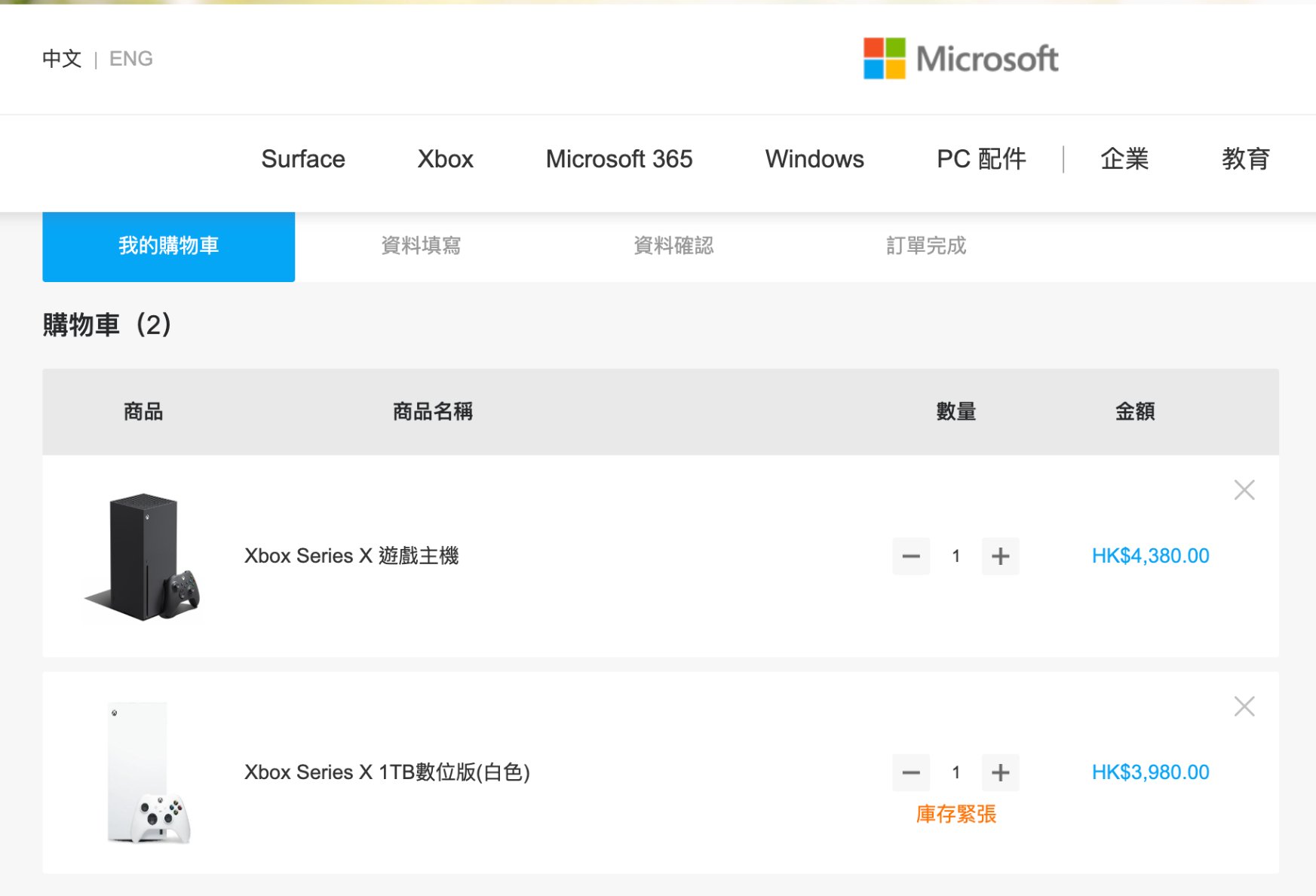Increase quantity of Xbox Series X 遊戲主機
The image size is (1316, 896).
[x=1000, y=557]
